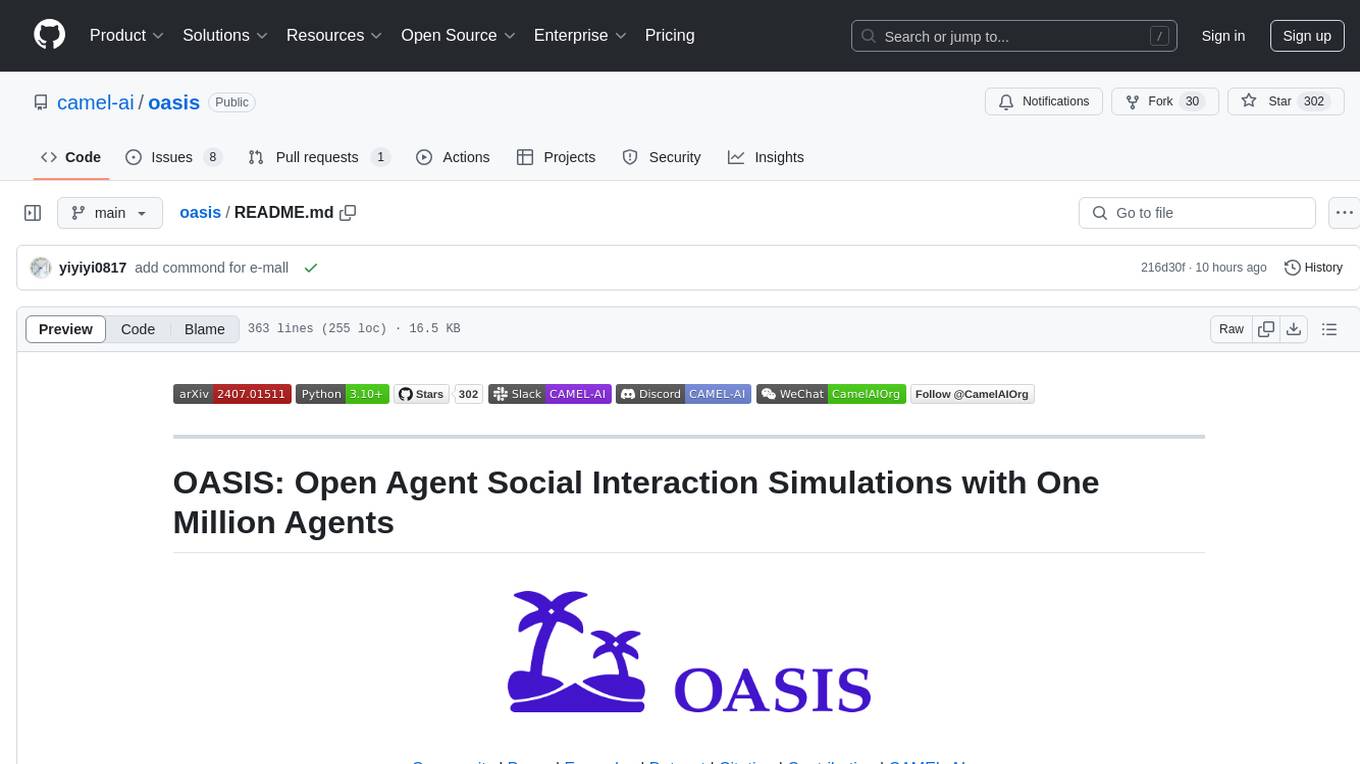This screenshot has width=1360, height=764.
Task: Click the 363 lines file size text
Action: [353, 329]
